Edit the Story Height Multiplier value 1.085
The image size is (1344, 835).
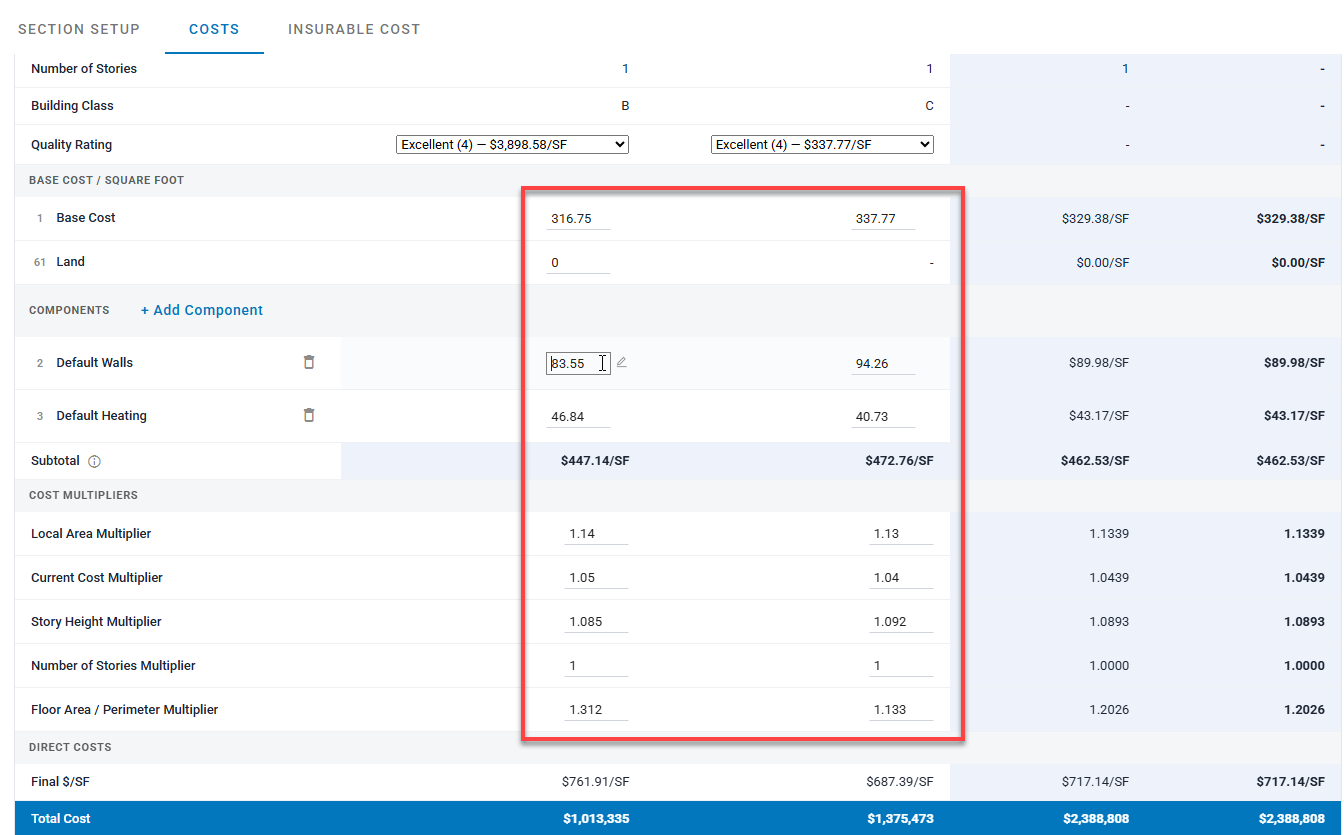tap(596, 621)
